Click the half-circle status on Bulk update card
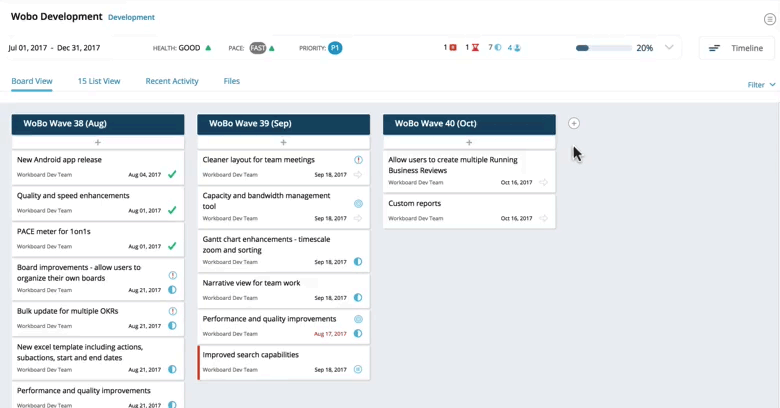 (x=172, y=326)
